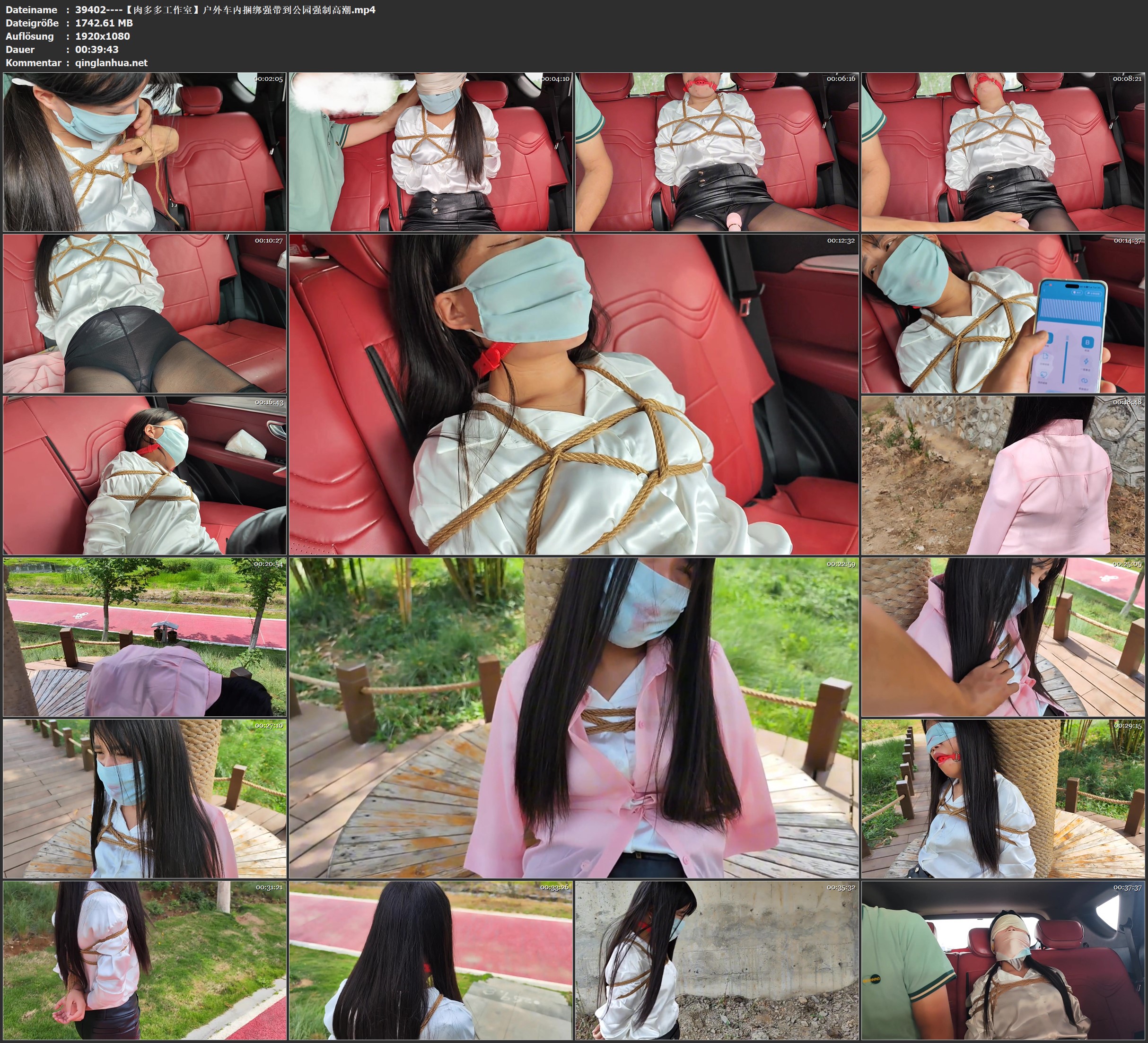Select the thumbnail at 00:18:48

point(1003,475)
